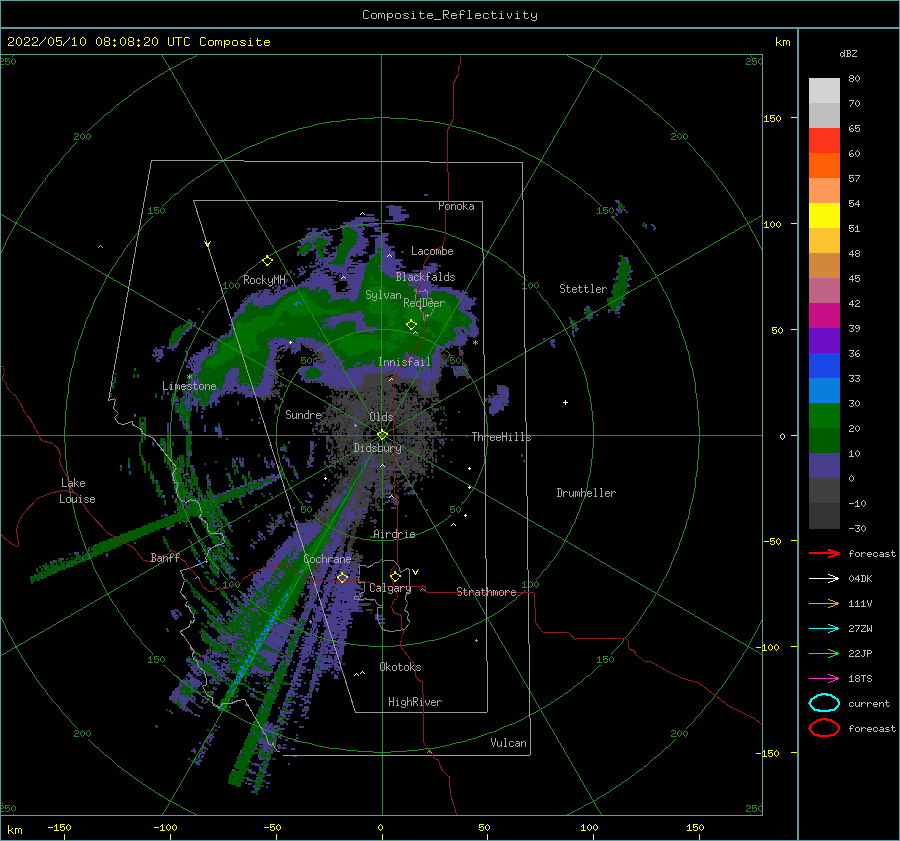
Task: Click the Lake Louise label
Action: 77,491
